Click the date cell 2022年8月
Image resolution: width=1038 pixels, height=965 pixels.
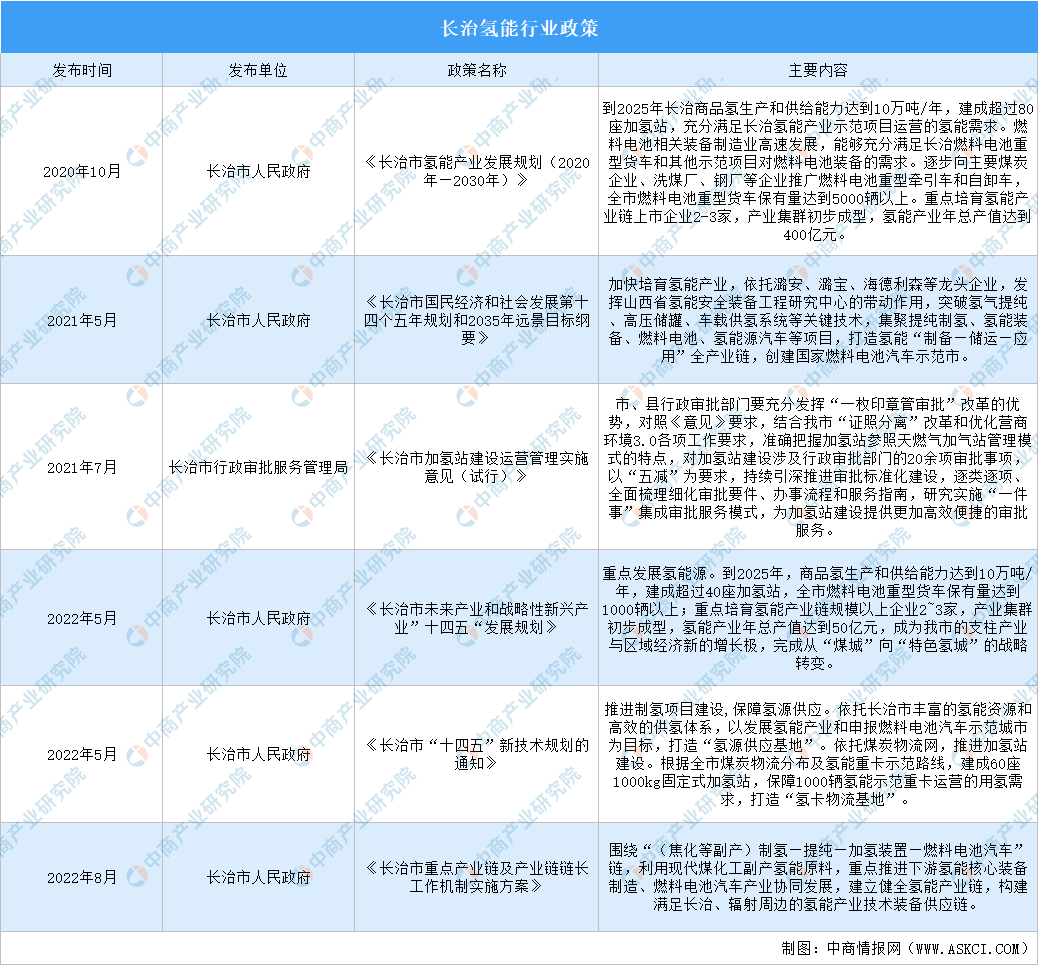coord(81,878)
